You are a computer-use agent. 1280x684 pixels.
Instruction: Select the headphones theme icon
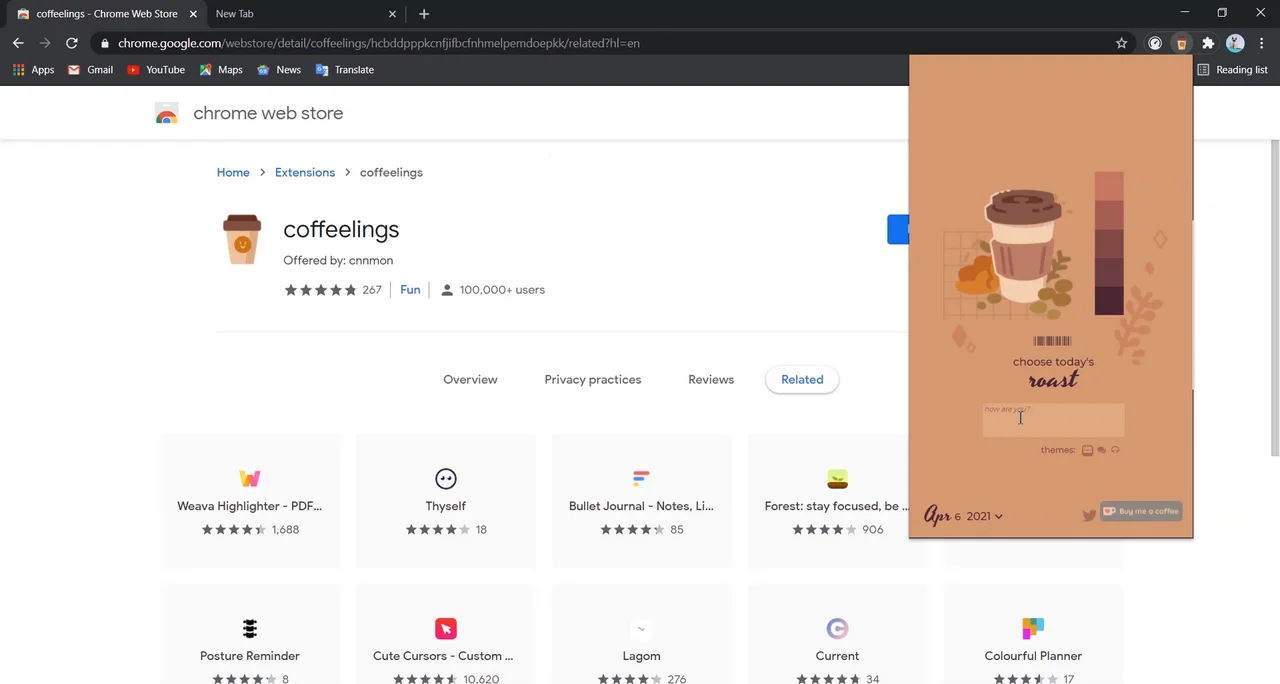pyautogui.click(x=1115, y=450)
